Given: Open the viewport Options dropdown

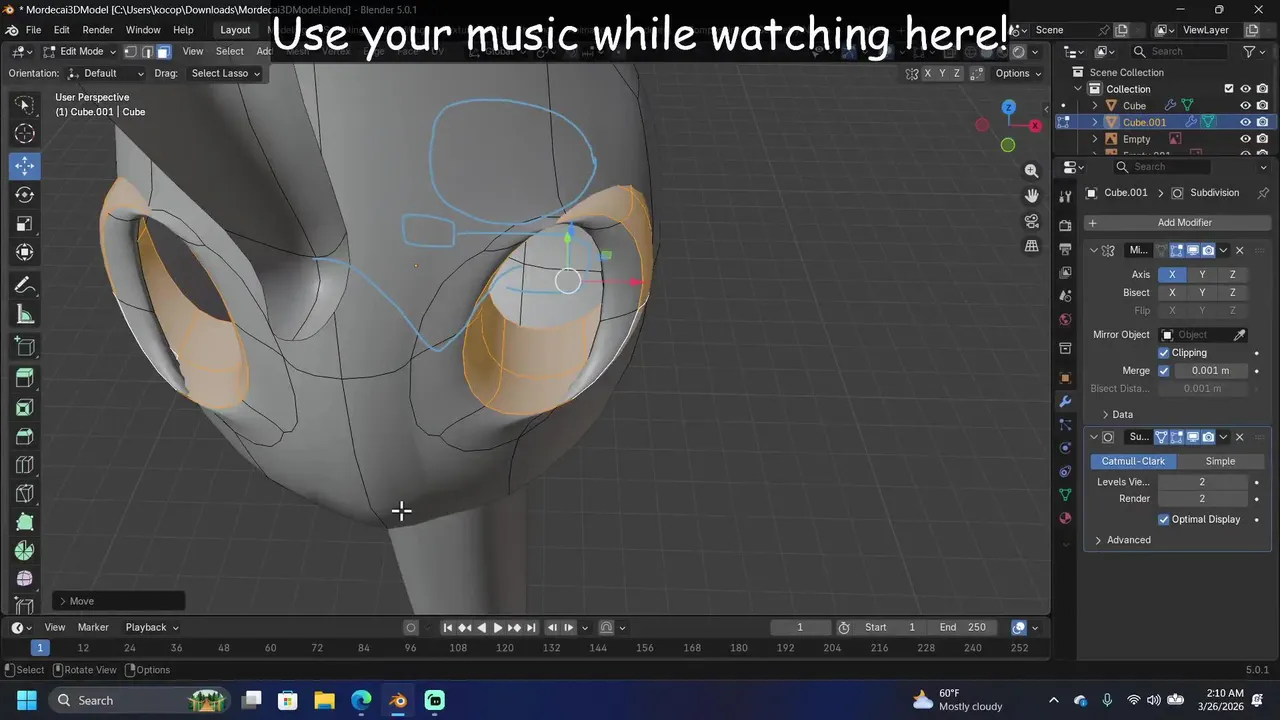Looking at the screenshot, I should pos(1018,73).
